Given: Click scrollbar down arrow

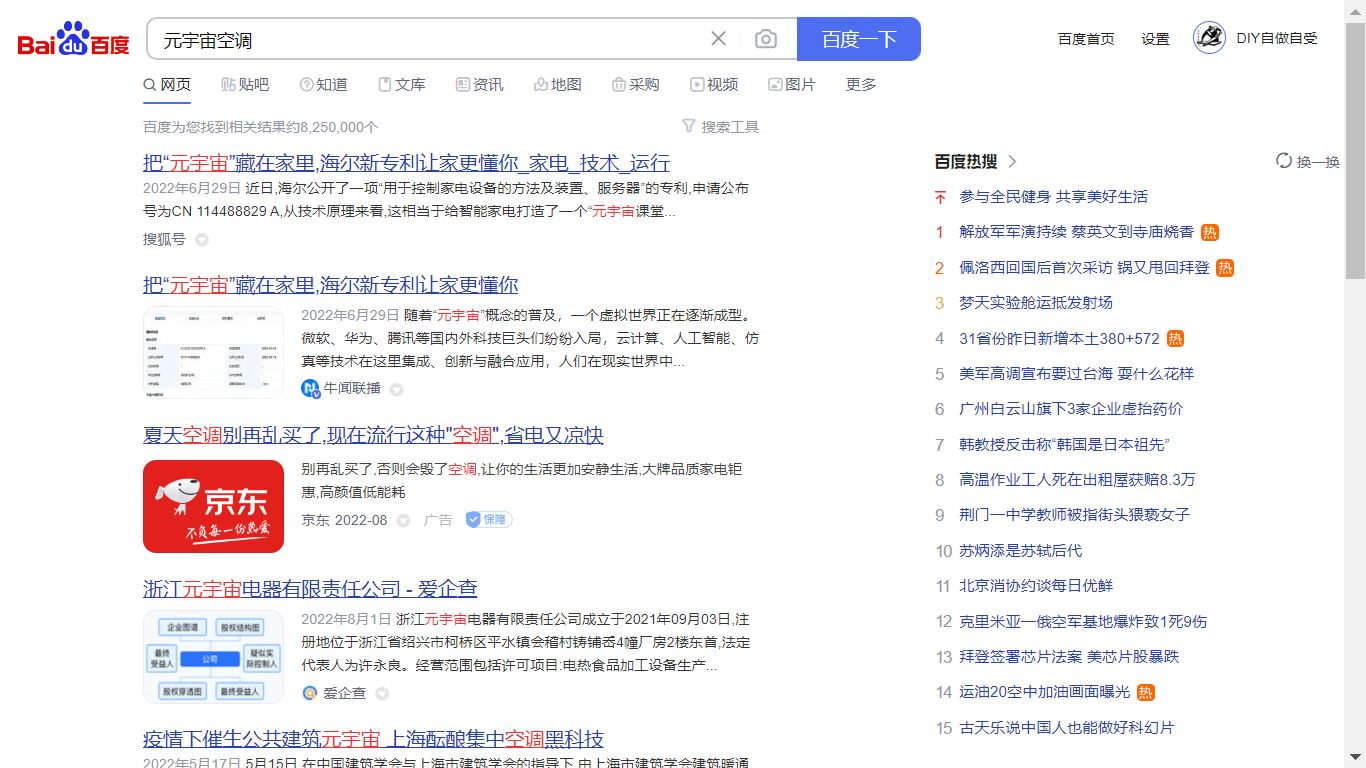Looking at the screenshot, I should (x=1356, y=758).
